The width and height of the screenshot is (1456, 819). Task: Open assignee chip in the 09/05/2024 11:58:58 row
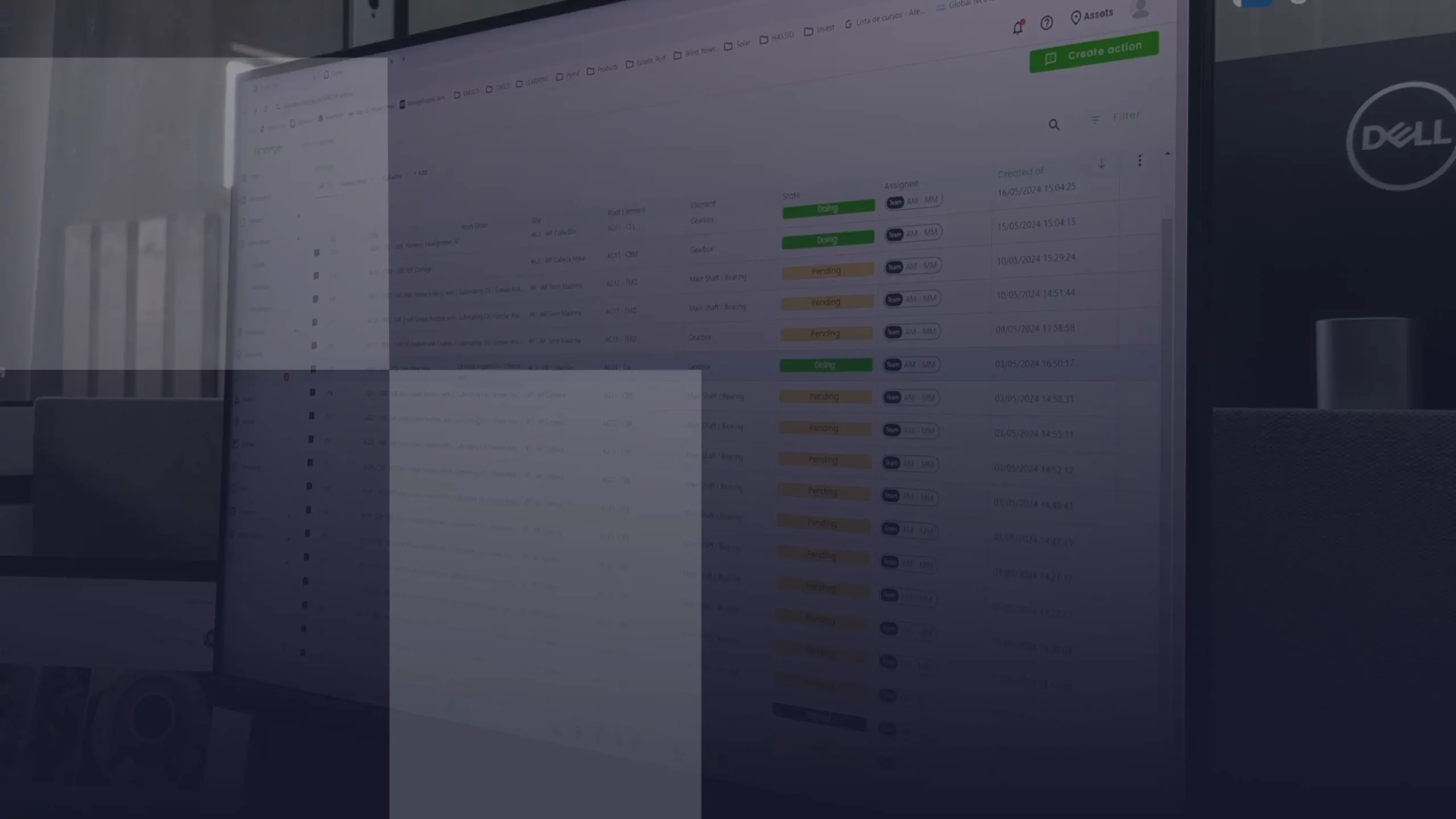tap(912, 332)
